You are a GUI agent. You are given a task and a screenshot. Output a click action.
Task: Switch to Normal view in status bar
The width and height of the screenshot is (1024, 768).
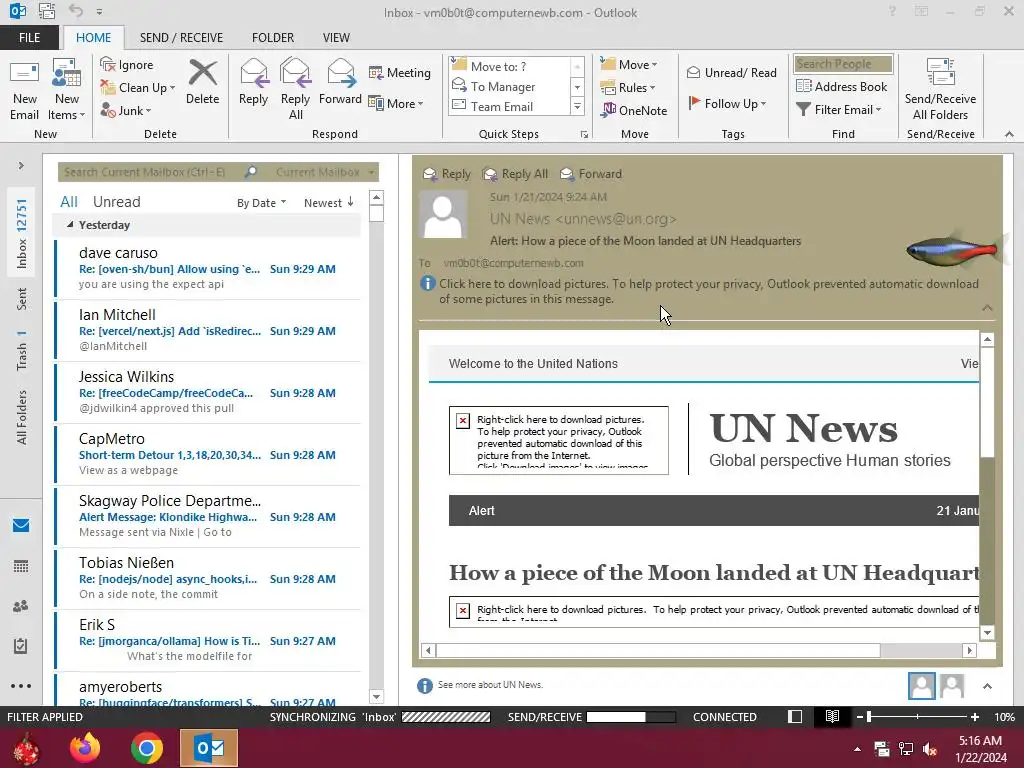[795, 717]
